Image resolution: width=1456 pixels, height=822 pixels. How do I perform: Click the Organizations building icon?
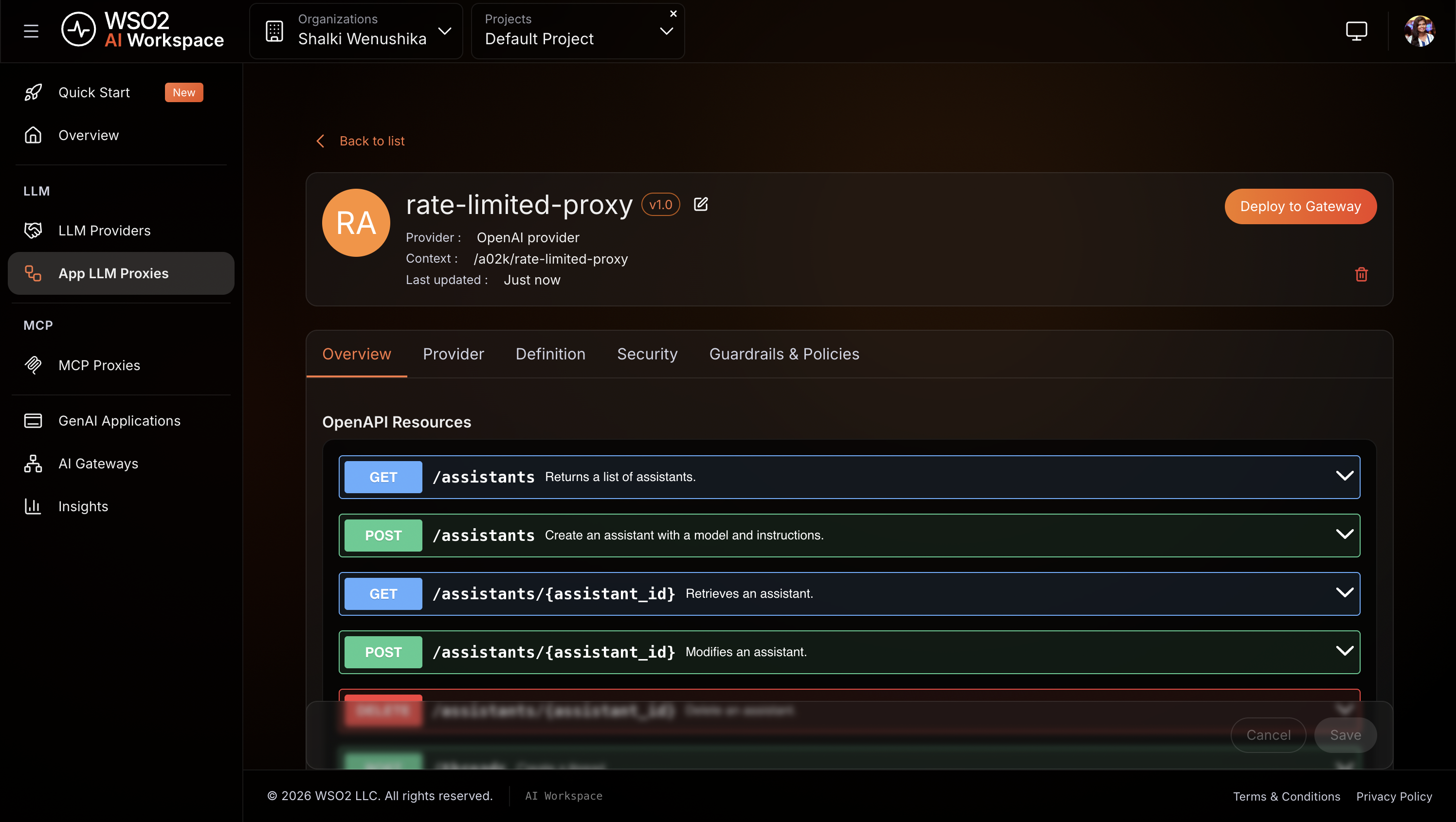[x=274, y=31]
